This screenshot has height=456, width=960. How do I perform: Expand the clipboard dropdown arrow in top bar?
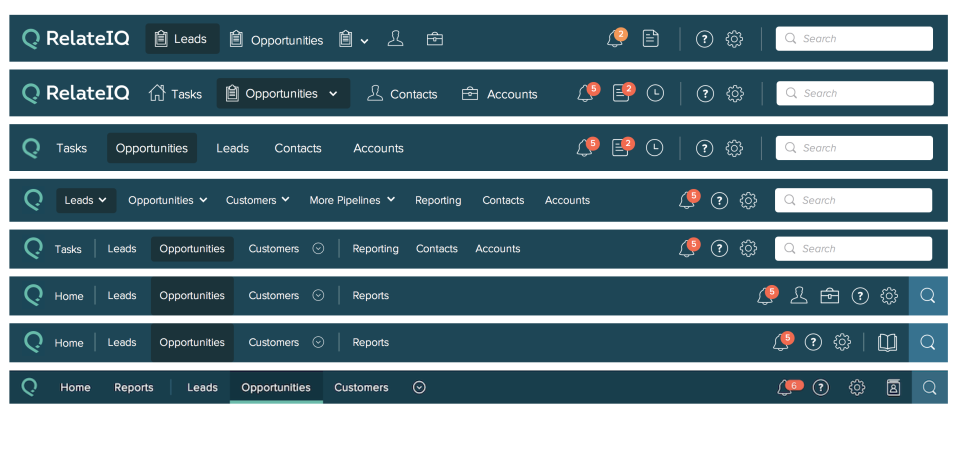pyautogui.click(x=364, y=41)
